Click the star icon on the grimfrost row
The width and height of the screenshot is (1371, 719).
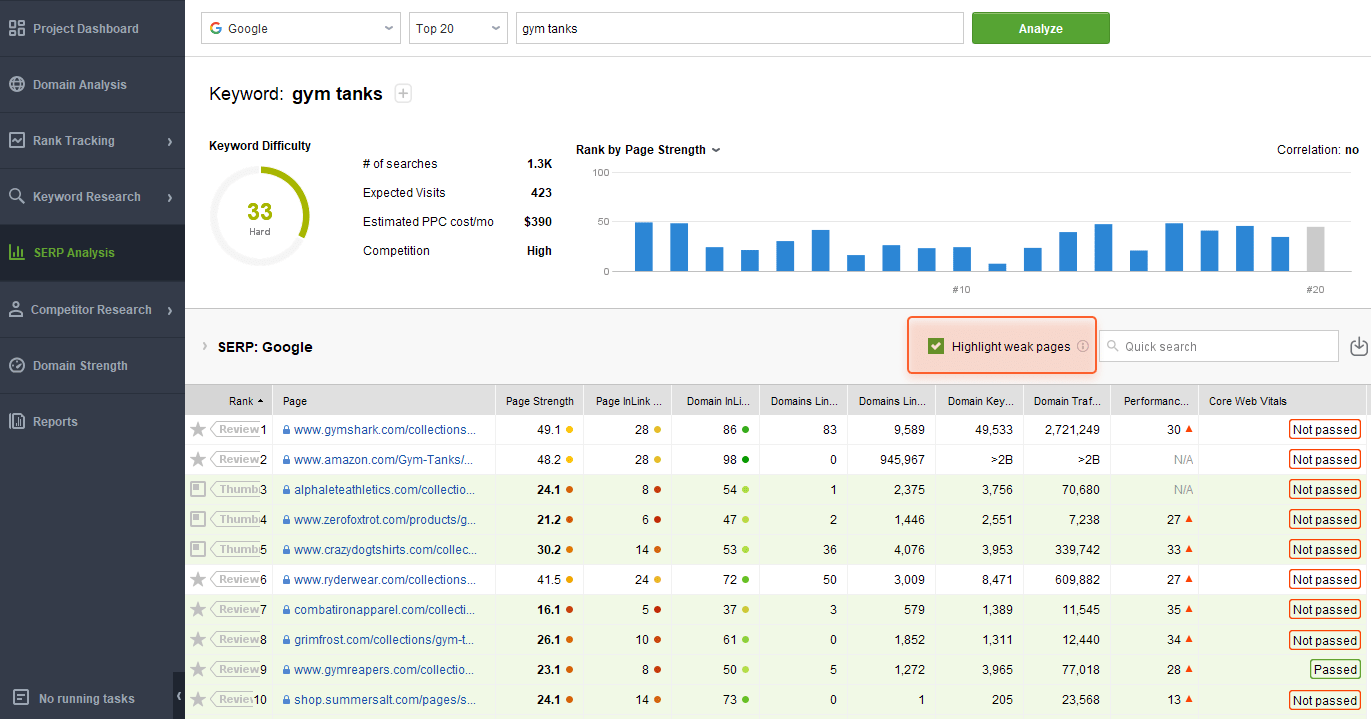click(198, 639)
